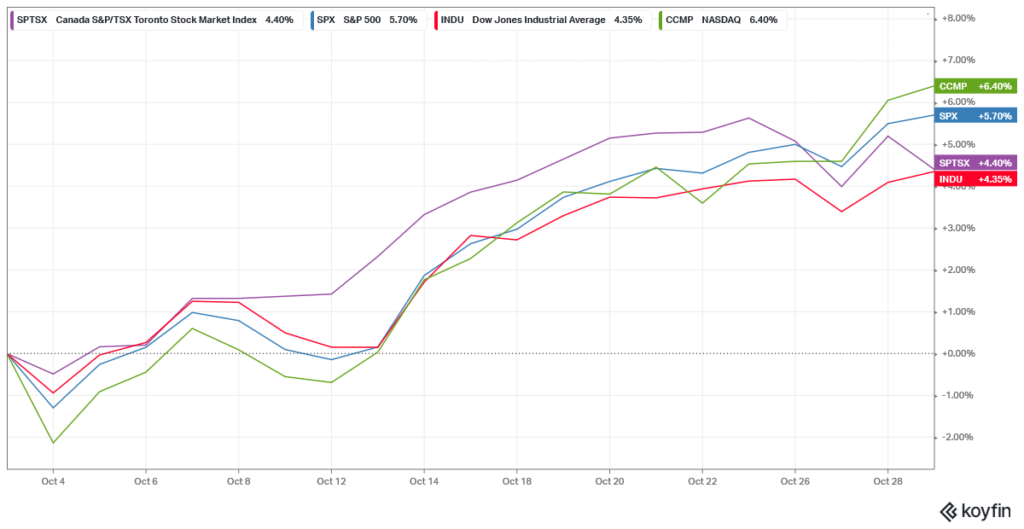The width and height of the screenshot is (1024, 529).
Task: Click the -2.00% y-axis label
Action: pos(959,437)
